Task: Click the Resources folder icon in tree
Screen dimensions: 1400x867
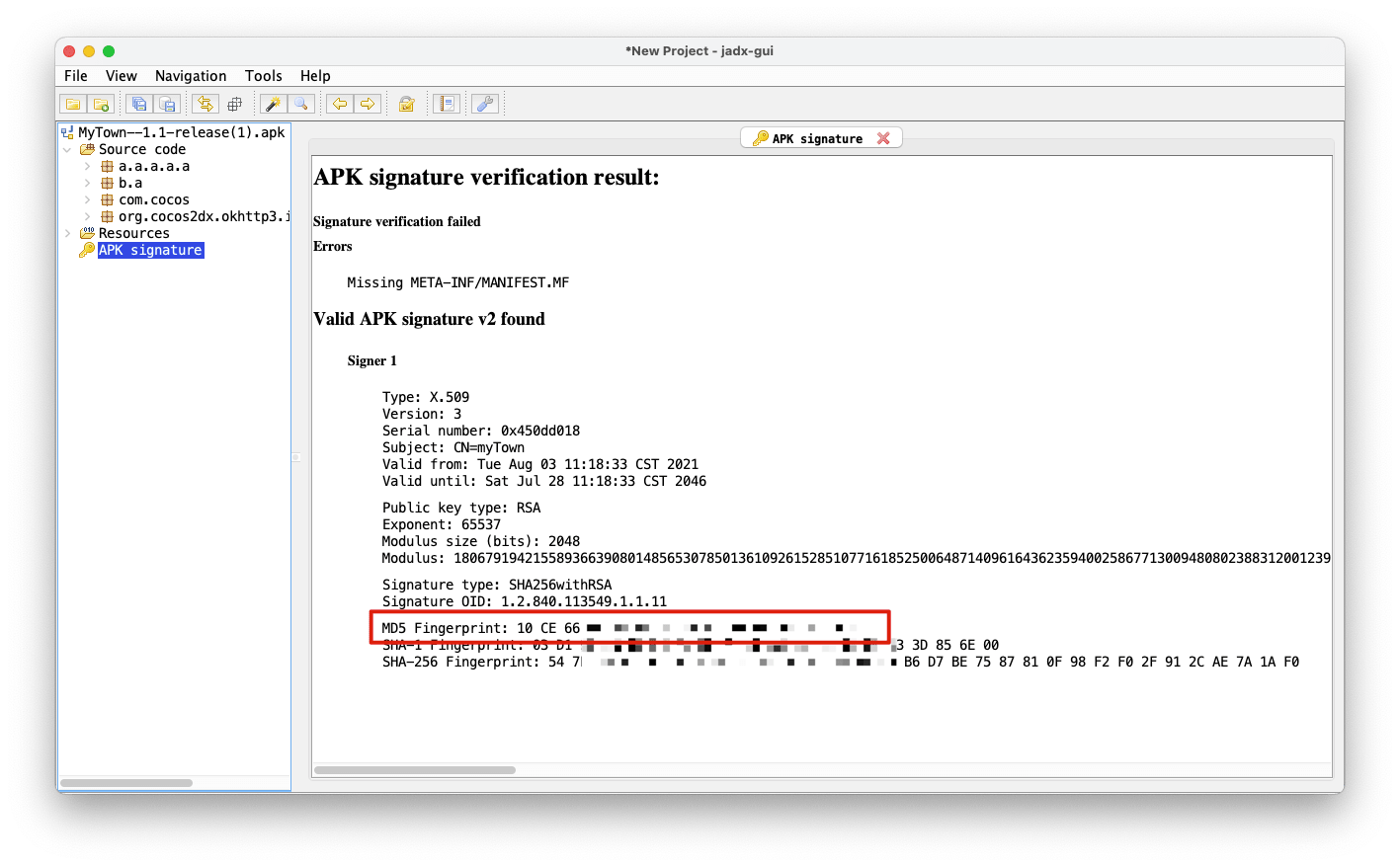Action: 87,233
